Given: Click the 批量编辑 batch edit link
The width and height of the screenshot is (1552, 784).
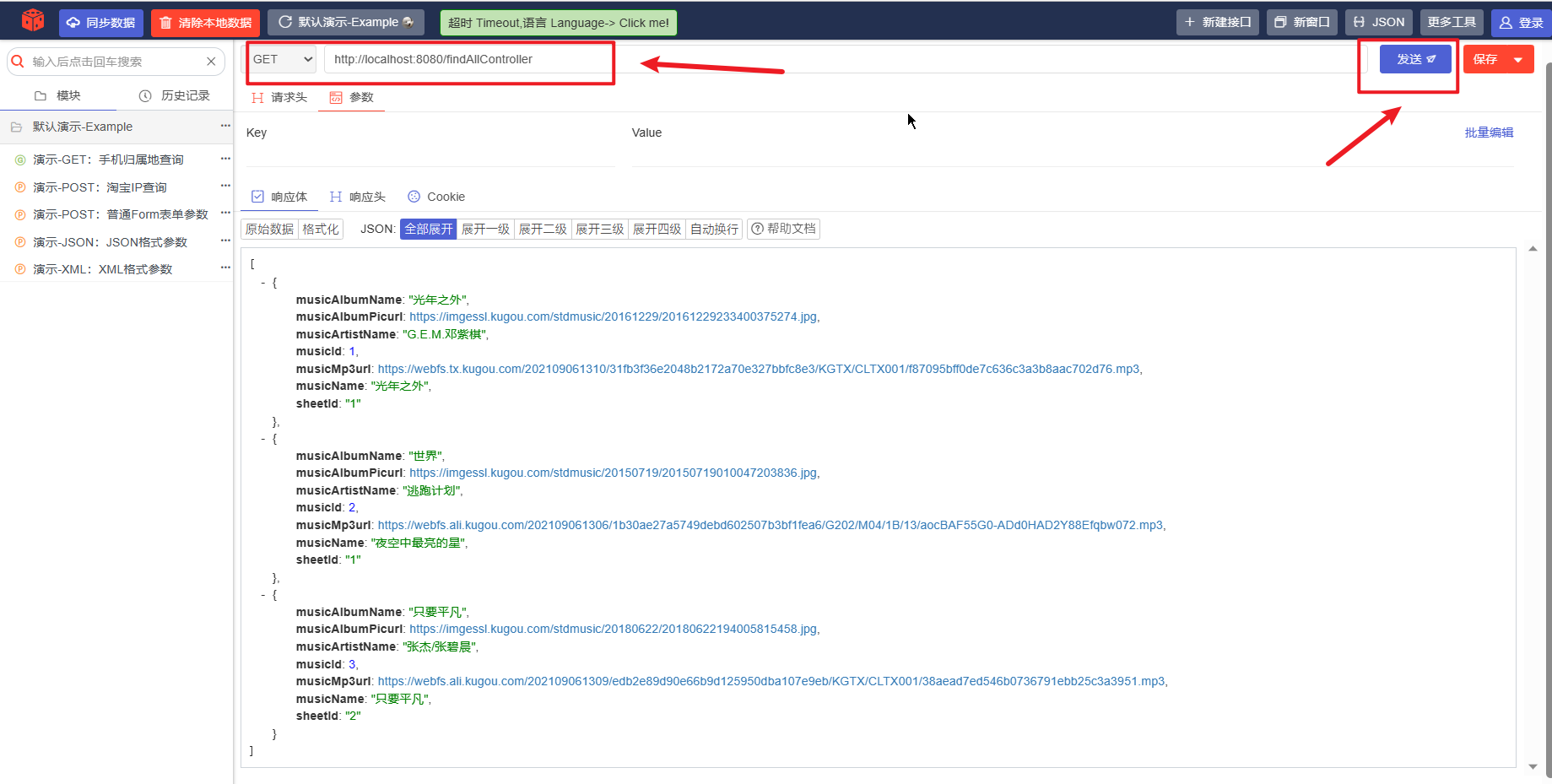Looking at the screenshot, I should pyautogui.click(x=1489, y=132).
